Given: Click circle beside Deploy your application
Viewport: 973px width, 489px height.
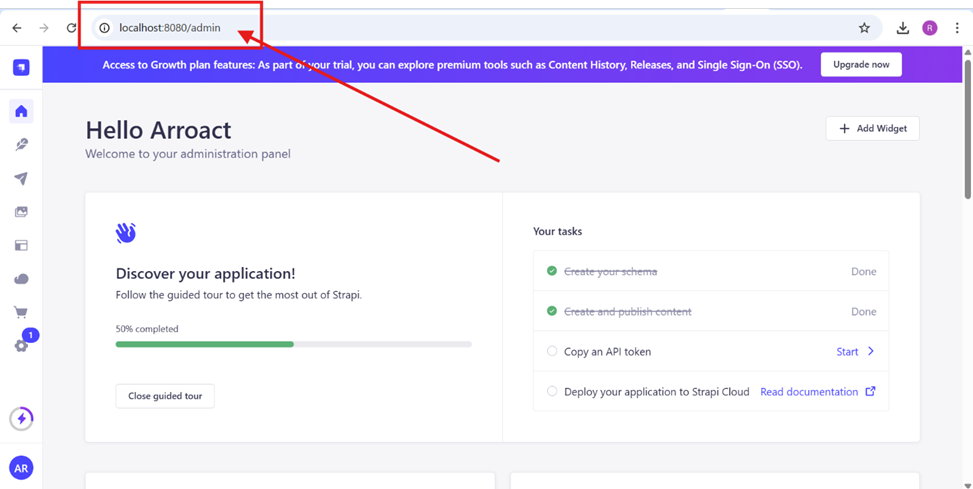Looking at the screenshot, I should [552, 392].
